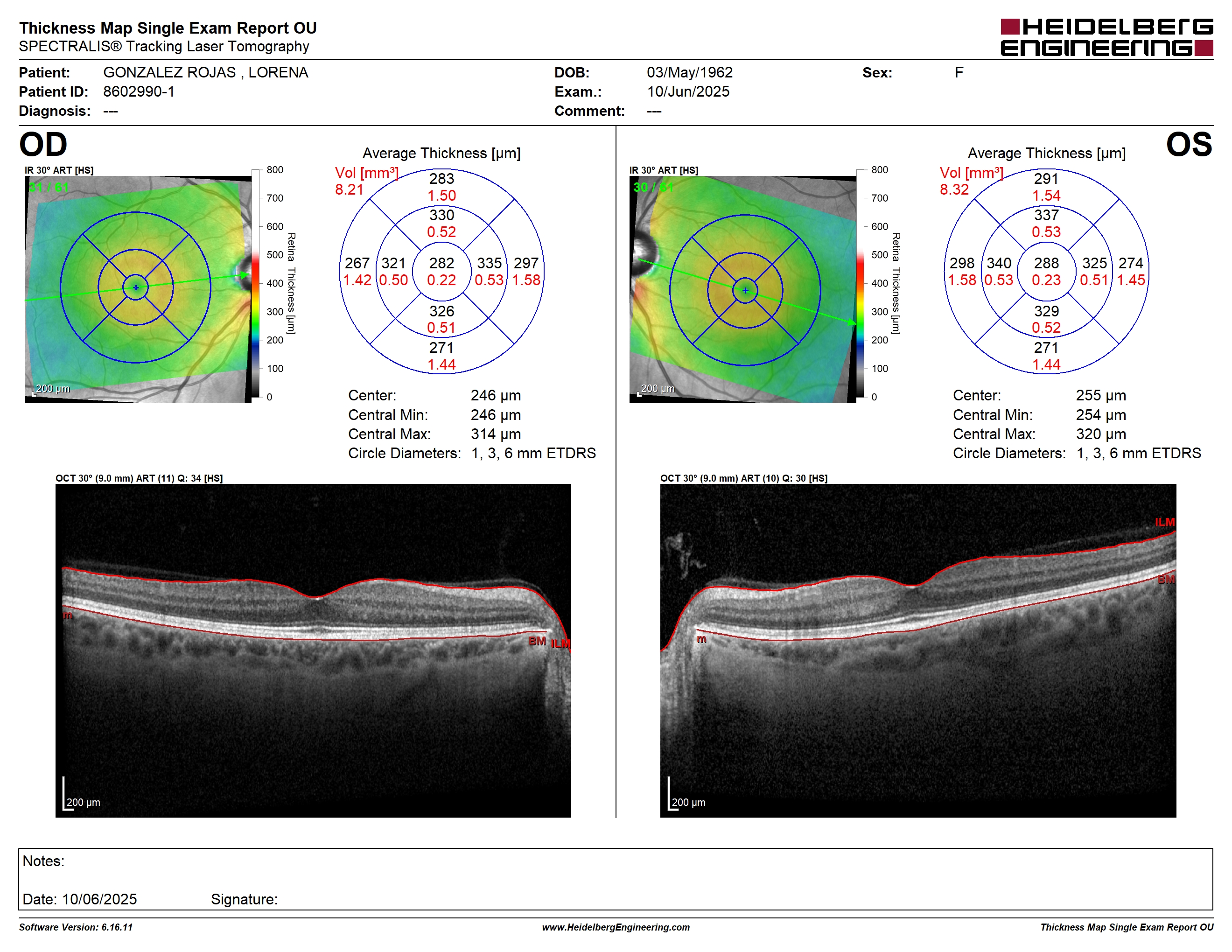Click OD inner left thickness 321

point(394,263)
